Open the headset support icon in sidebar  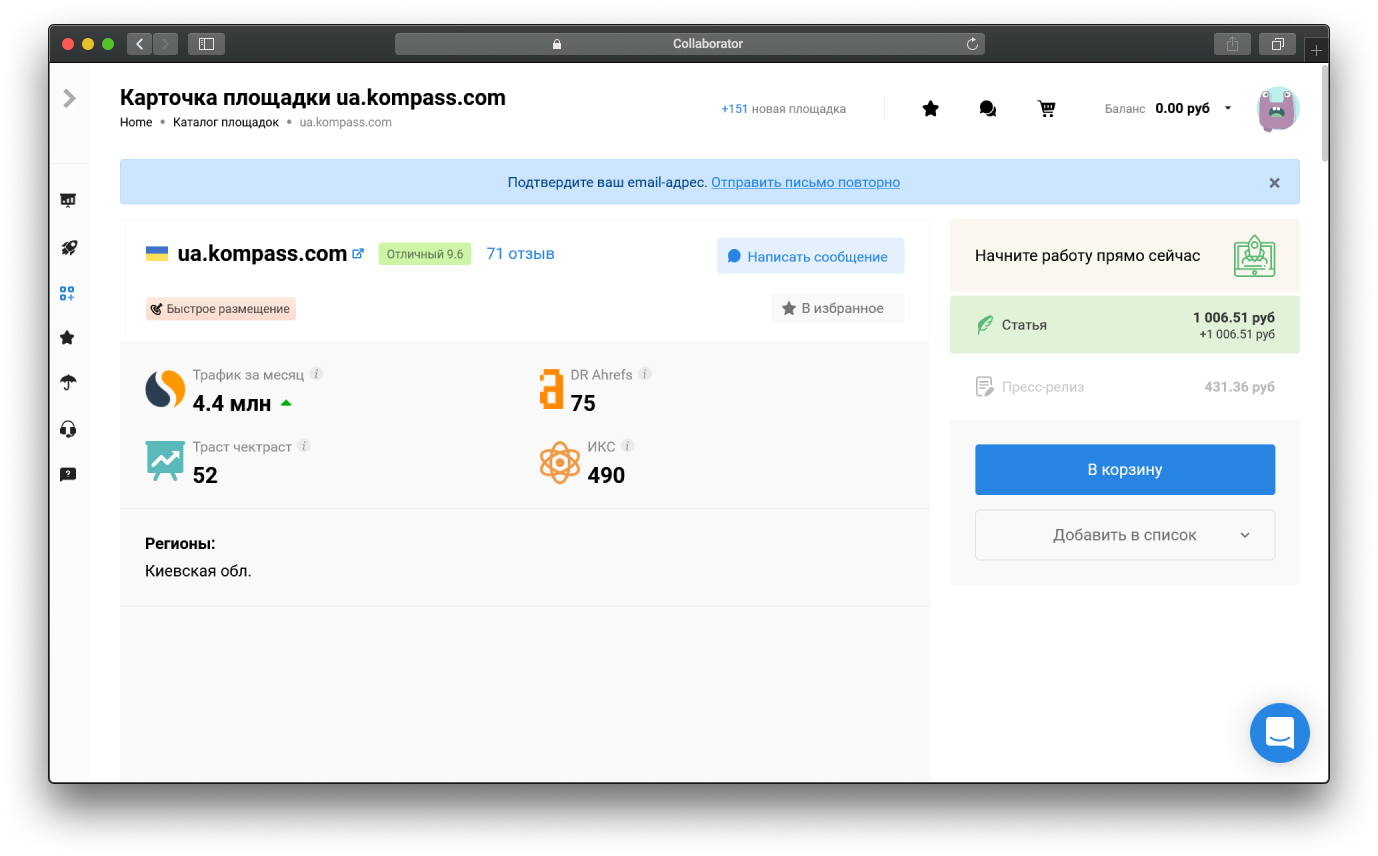click(68, 429)
